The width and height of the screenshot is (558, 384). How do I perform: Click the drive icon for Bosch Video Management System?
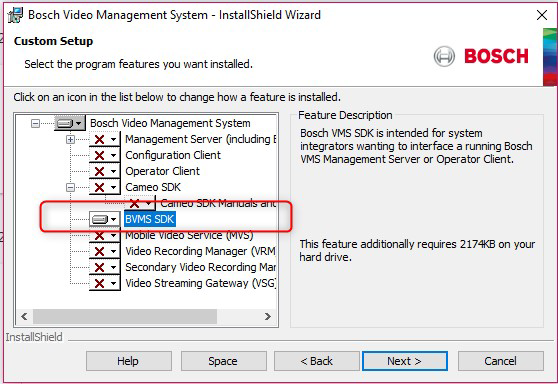[x=65, y=123]
